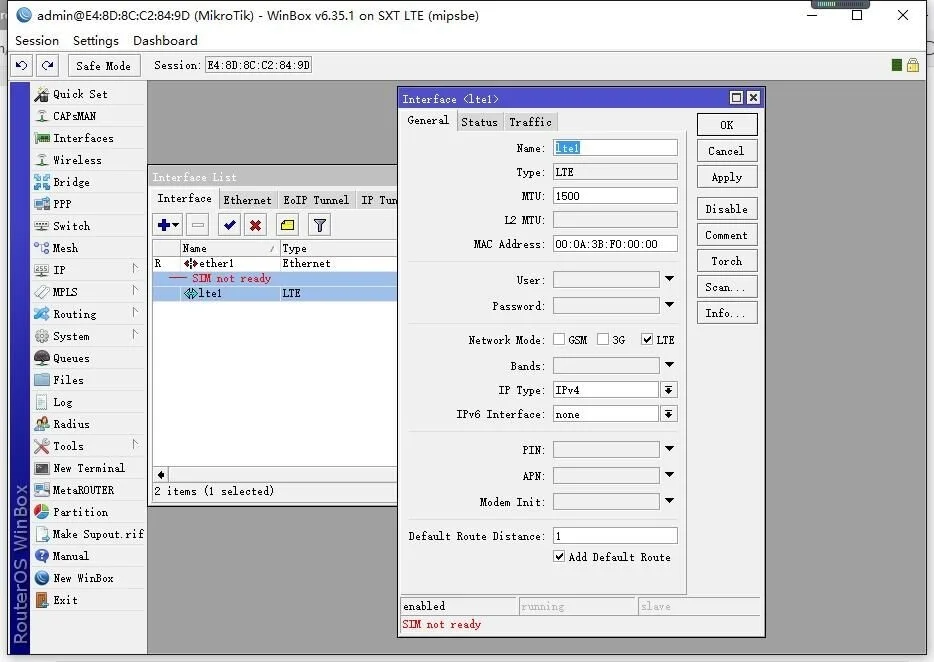Open the Dashboard menu

(x=165, y=41)
